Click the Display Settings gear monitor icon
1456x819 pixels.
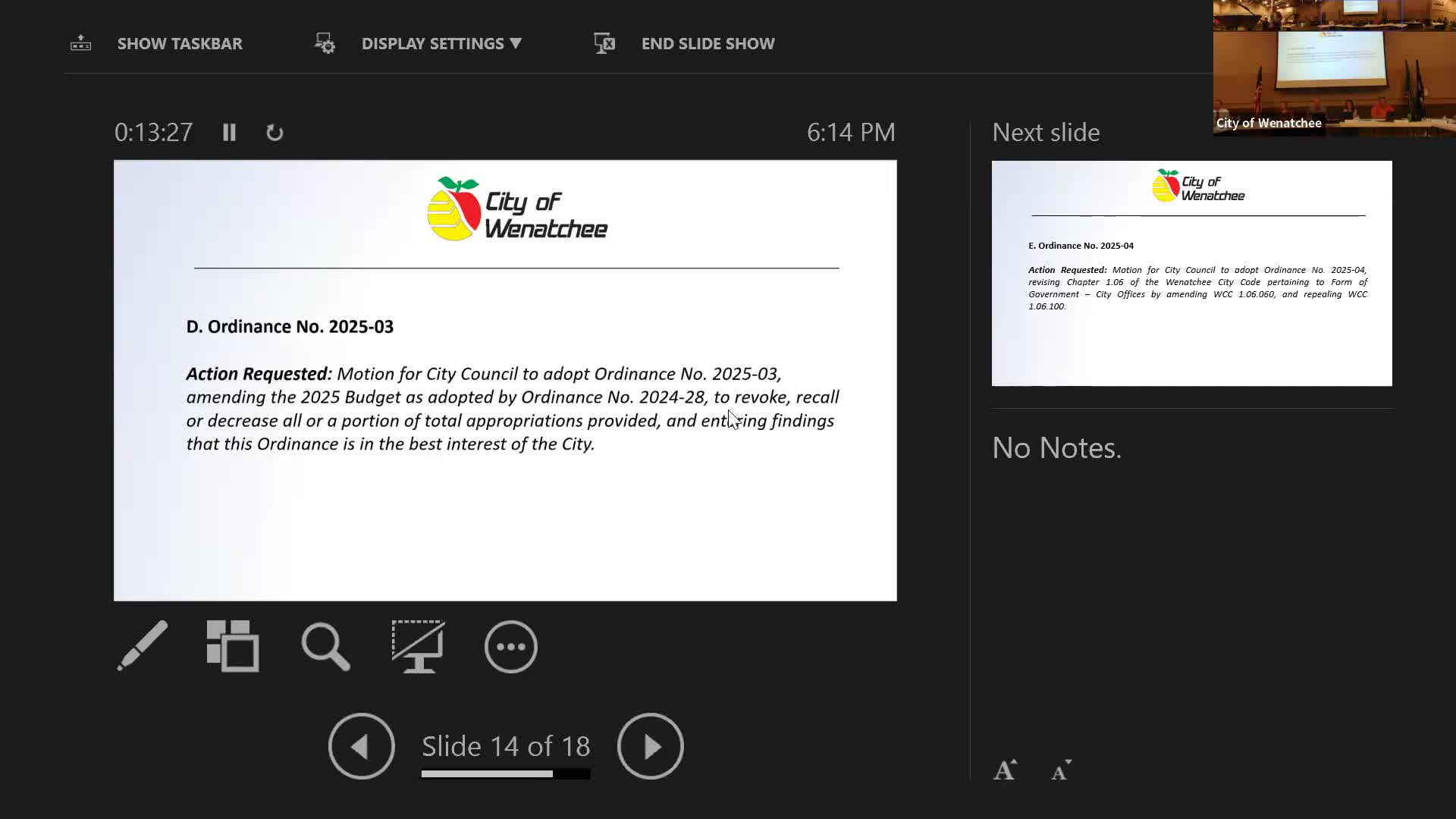[325, 43]
